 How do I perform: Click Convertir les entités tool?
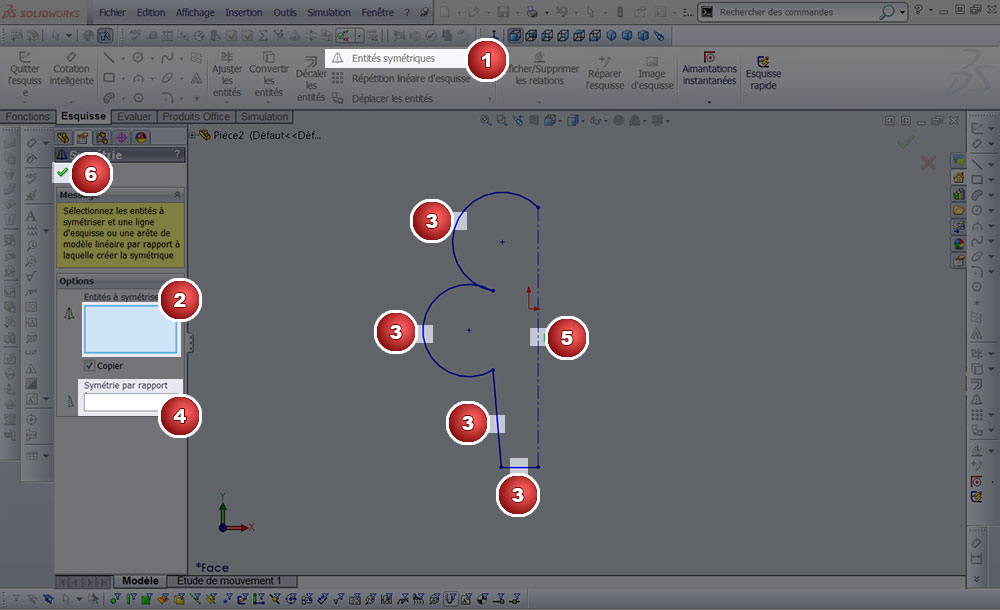268,75
